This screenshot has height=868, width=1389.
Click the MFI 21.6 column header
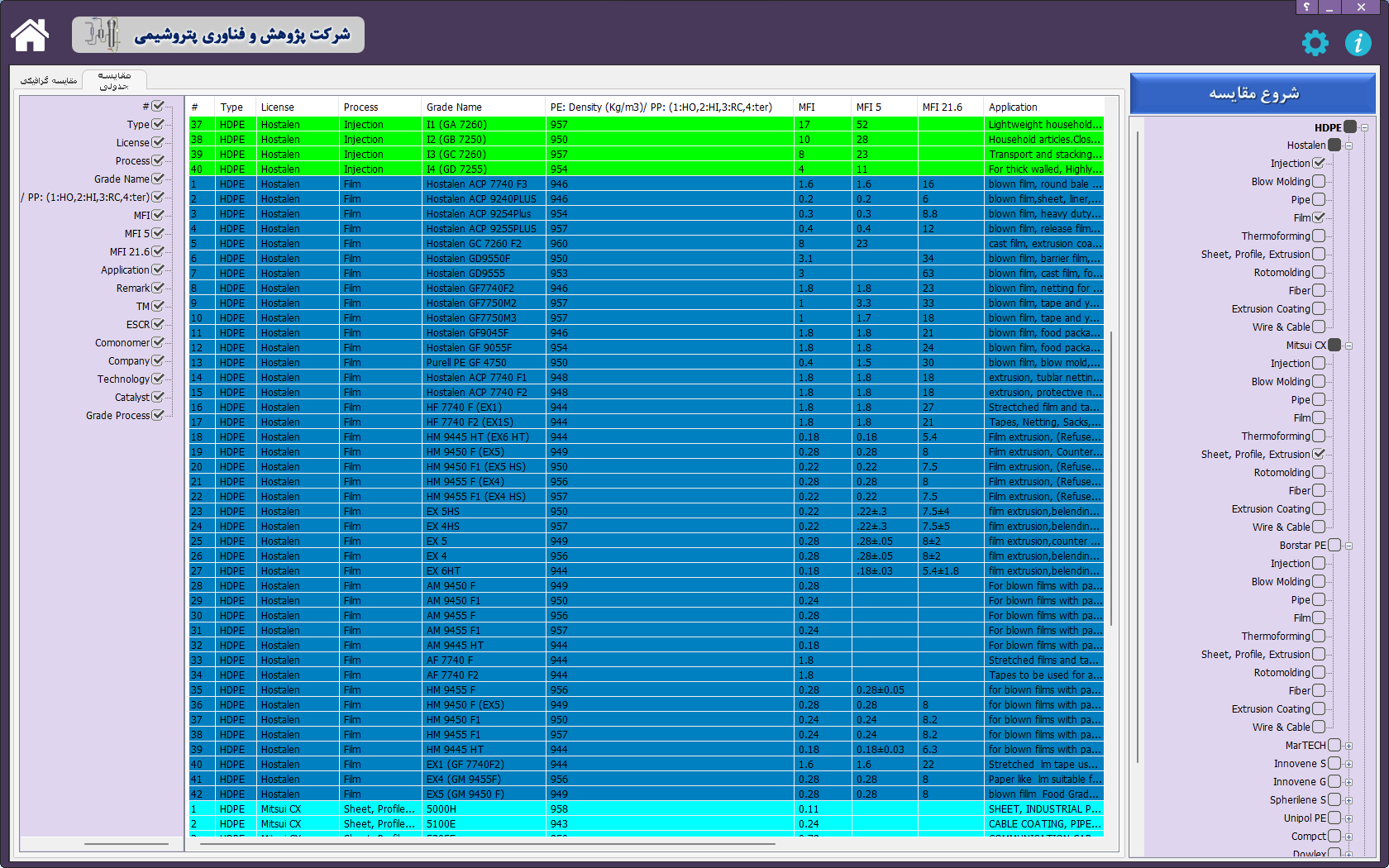click(951, 107)
